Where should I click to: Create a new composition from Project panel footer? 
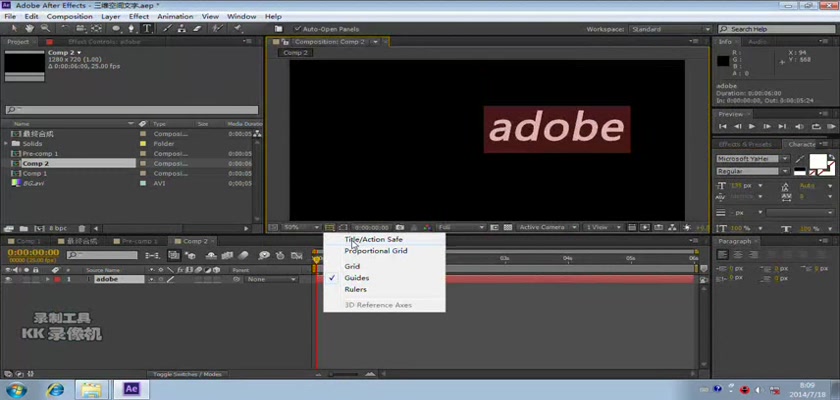click(40, 228)
